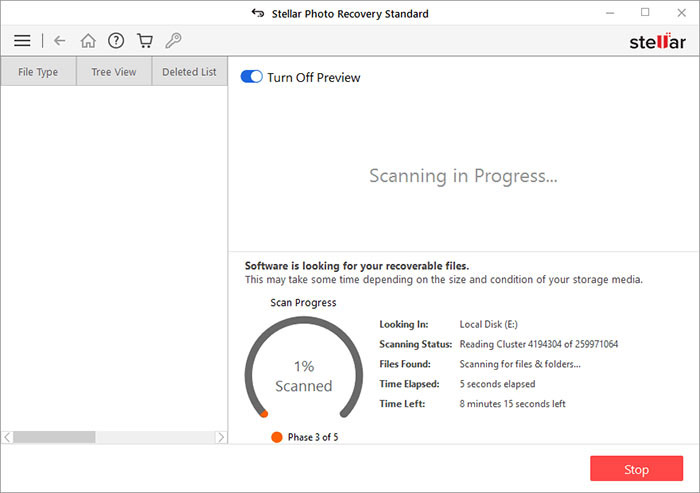Toggle the Turn Off Preview switch
700x493 pixels.
(x=251, y=77)
